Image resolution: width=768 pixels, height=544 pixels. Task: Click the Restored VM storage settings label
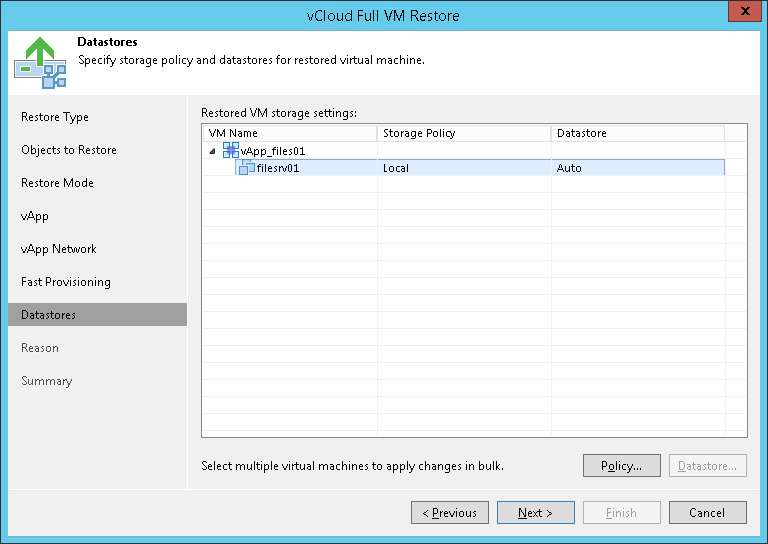279,113
